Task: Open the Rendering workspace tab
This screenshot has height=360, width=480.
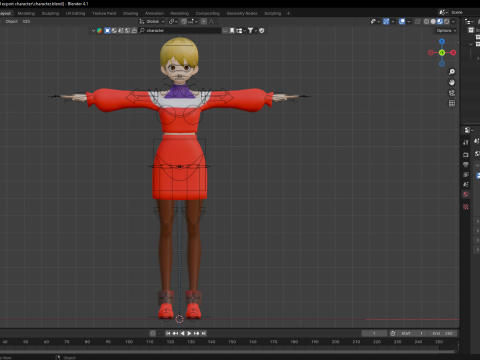Action: tap(180, 13)
